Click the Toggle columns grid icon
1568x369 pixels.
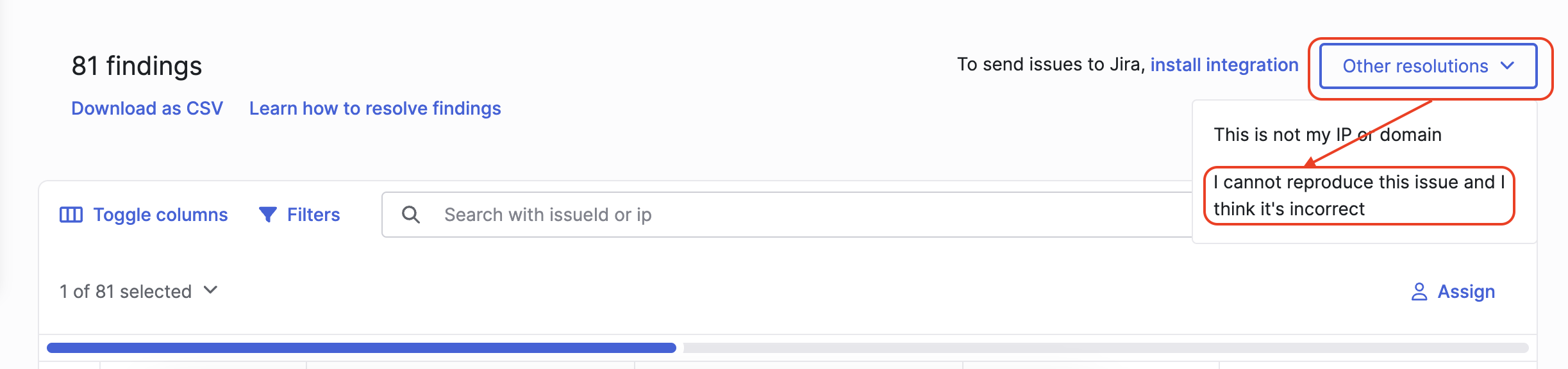coord(71,215)
